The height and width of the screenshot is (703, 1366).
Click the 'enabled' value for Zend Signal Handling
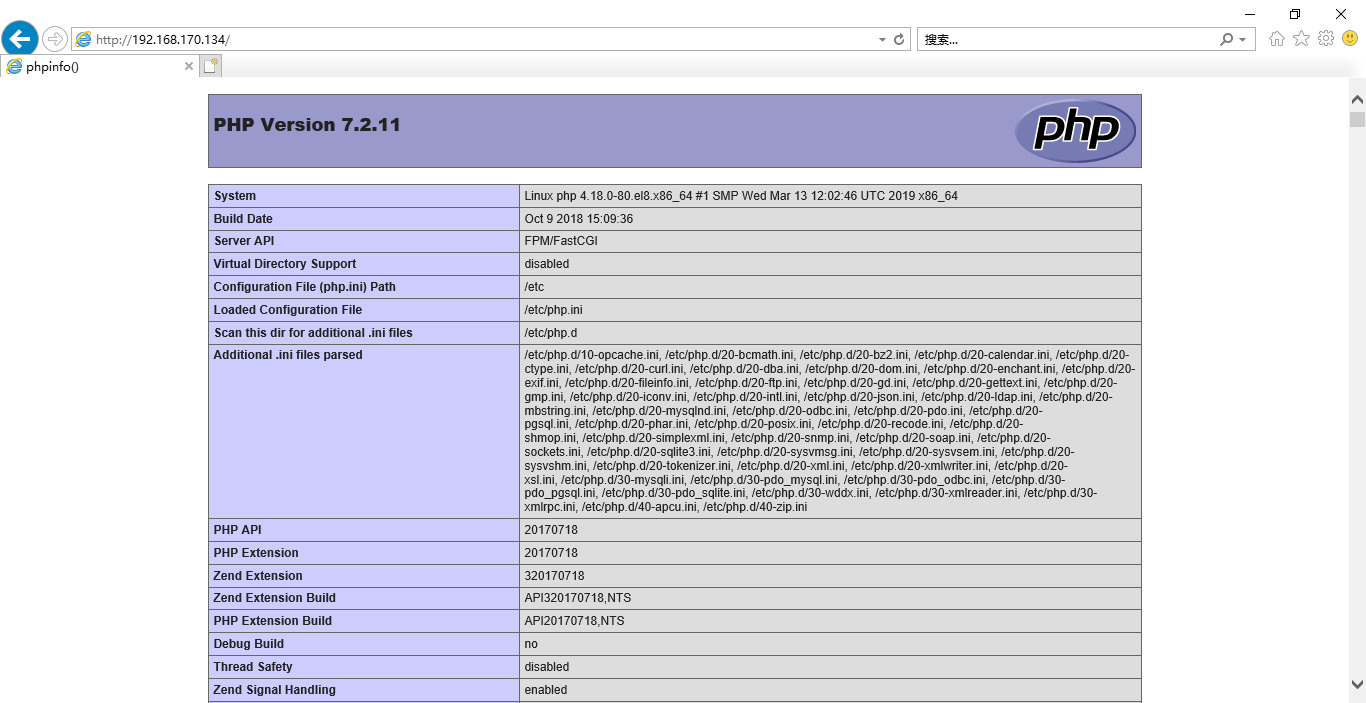(x=546, y=690)
